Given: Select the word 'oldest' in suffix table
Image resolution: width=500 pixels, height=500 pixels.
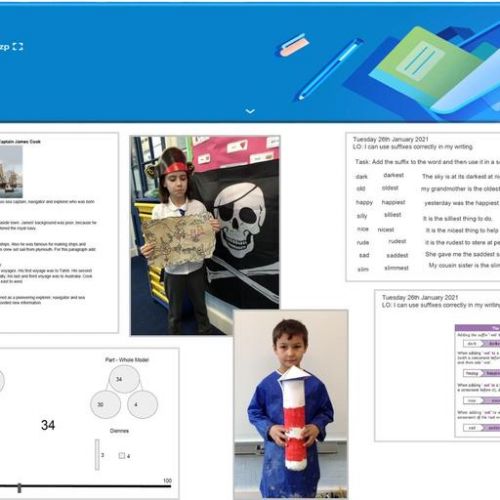Looking at the screenshot, I should pyautogui.click(x=390, y=188).
